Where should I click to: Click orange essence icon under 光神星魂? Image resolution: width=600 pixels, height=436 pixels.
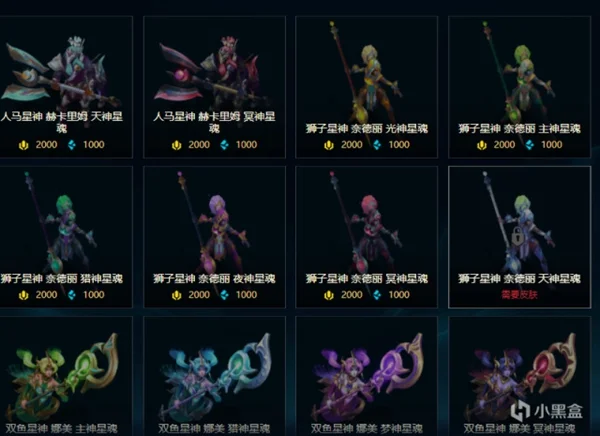[329, 145]
